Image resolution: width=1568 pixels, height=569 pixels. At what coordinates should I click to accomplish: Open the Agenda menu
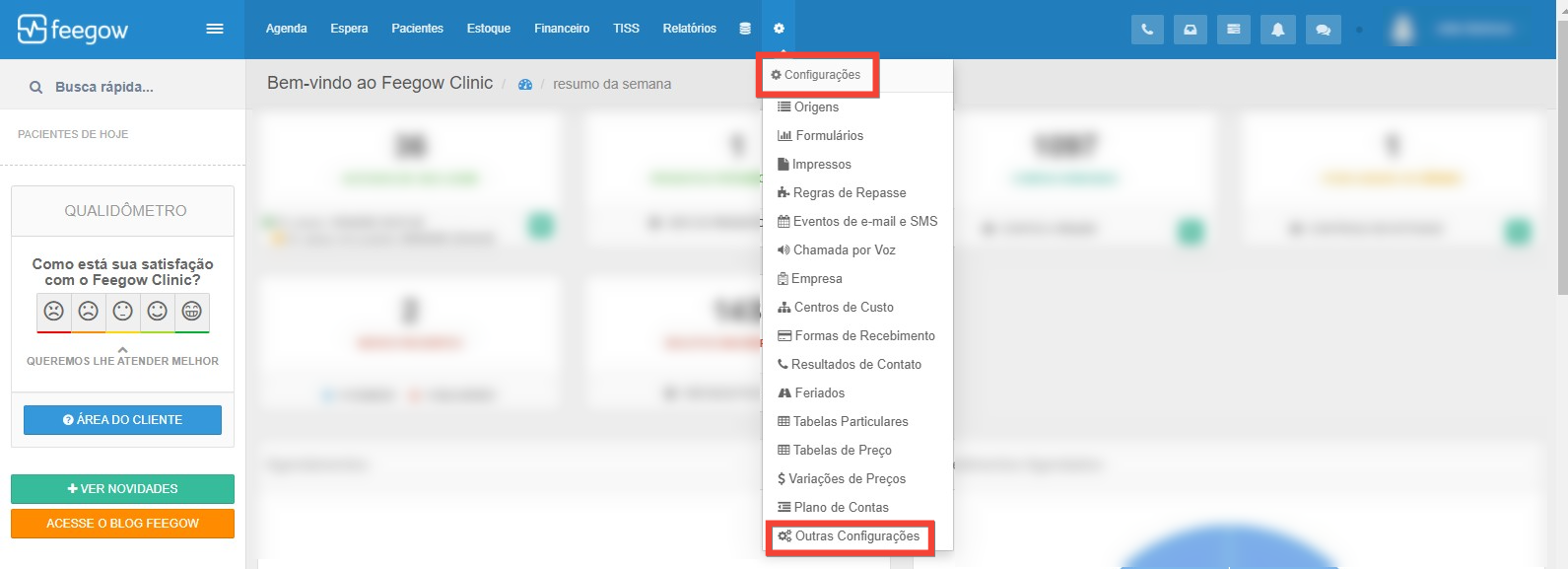(287, 29)
